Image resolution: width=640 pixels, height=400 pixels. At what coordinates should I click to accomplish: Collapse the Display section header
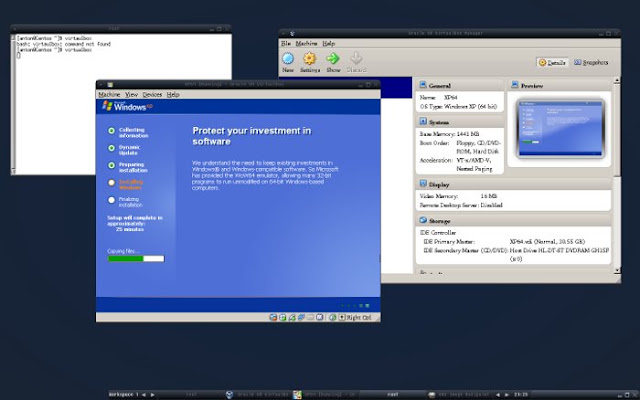[x=513, y=184]
